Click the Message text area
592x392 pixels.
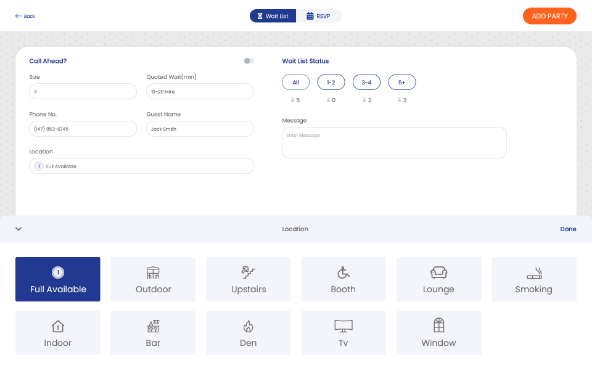tap(394, 143)
